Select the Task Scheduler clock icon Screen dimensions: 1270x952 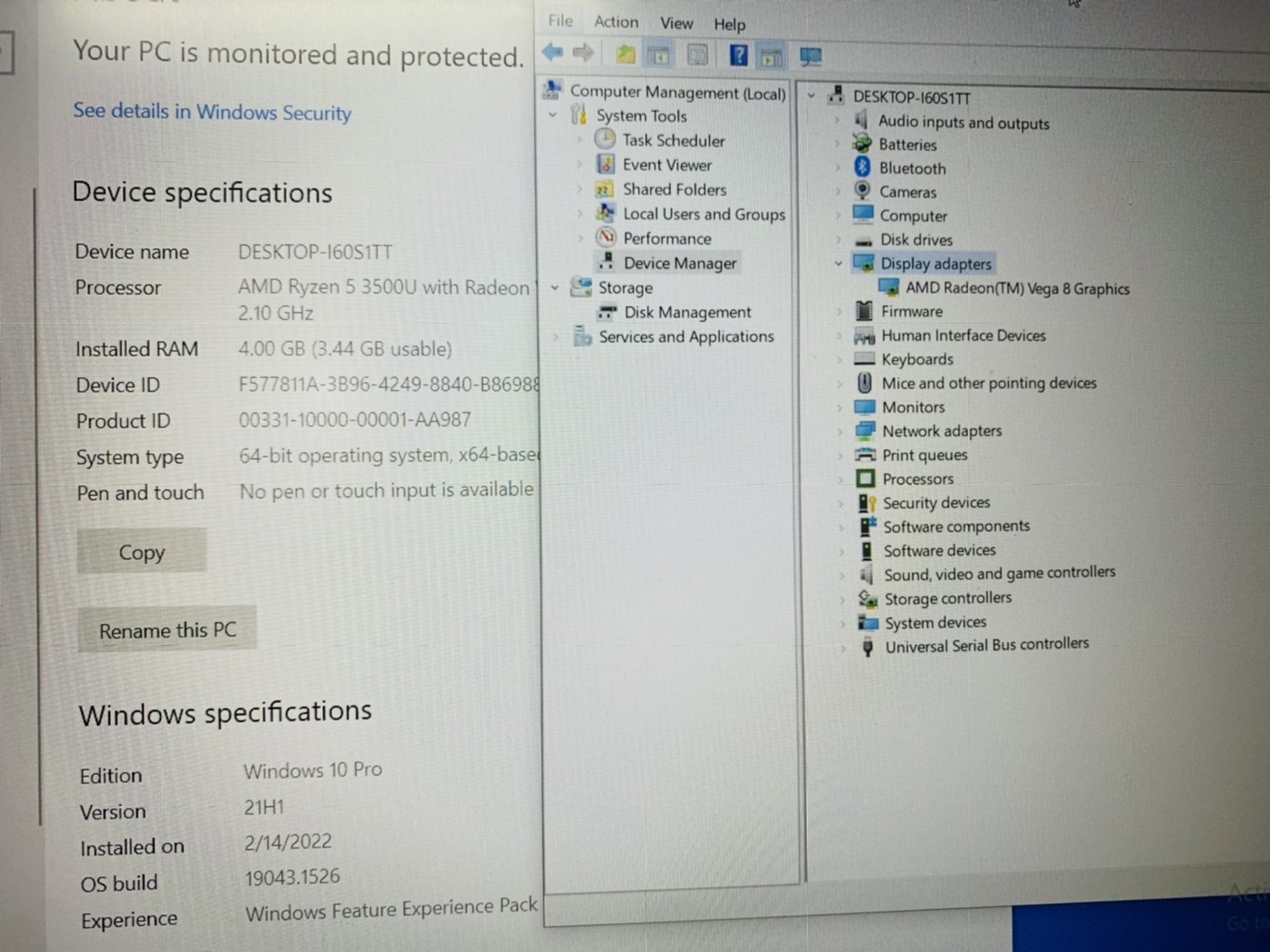tap(605, 139)
